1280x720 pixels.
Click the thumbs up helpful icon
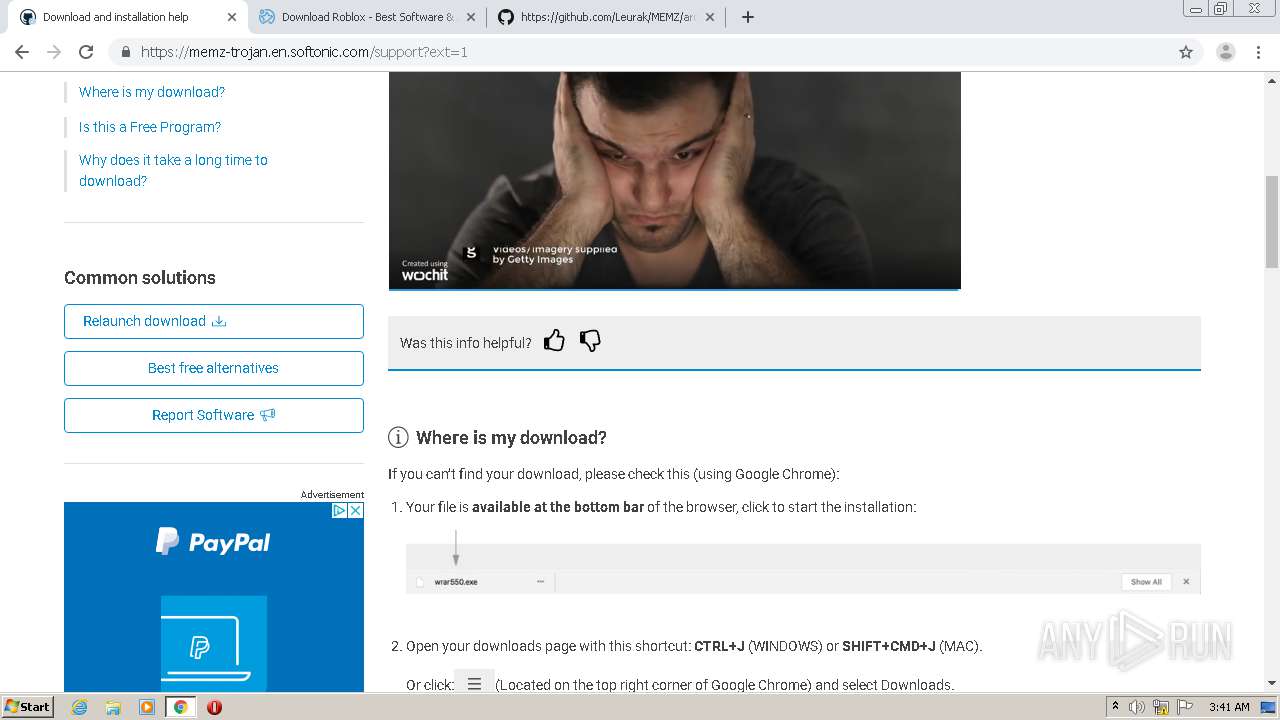click(x=554, y=341)
